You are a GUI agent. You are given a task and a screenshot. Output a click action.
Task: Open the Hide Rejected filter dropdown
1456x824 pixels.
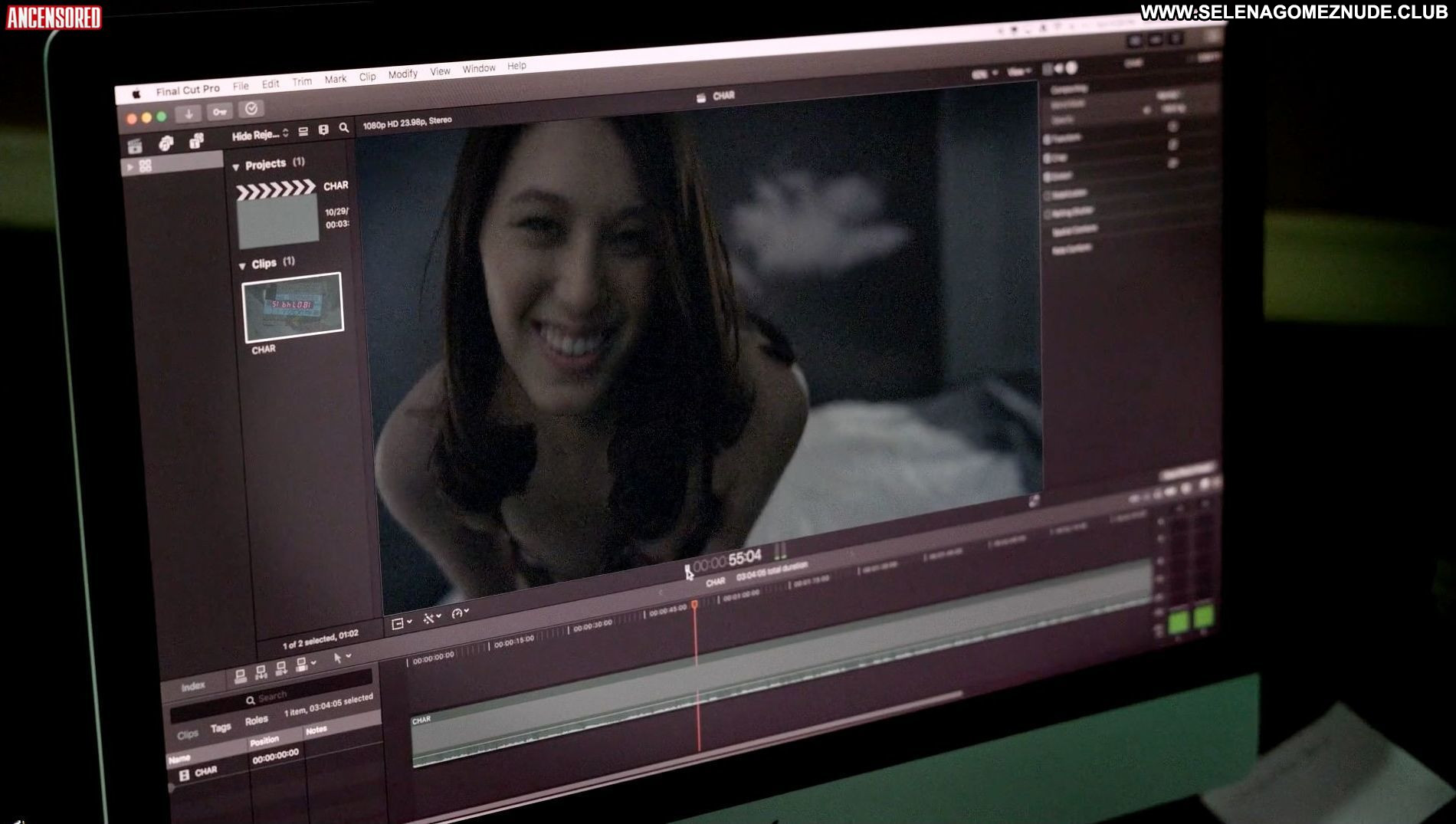pos(261,135)
